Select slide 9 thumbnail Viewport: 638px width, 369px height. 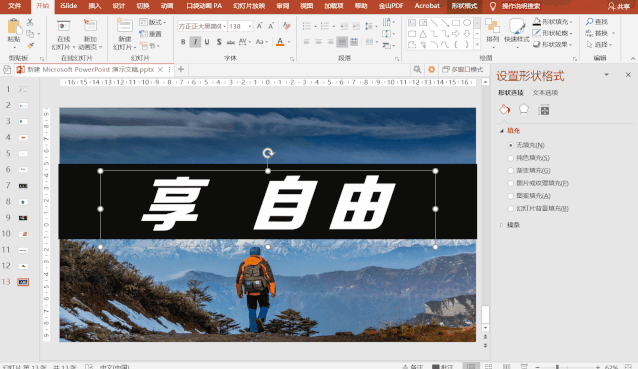[x=23, y=218]
